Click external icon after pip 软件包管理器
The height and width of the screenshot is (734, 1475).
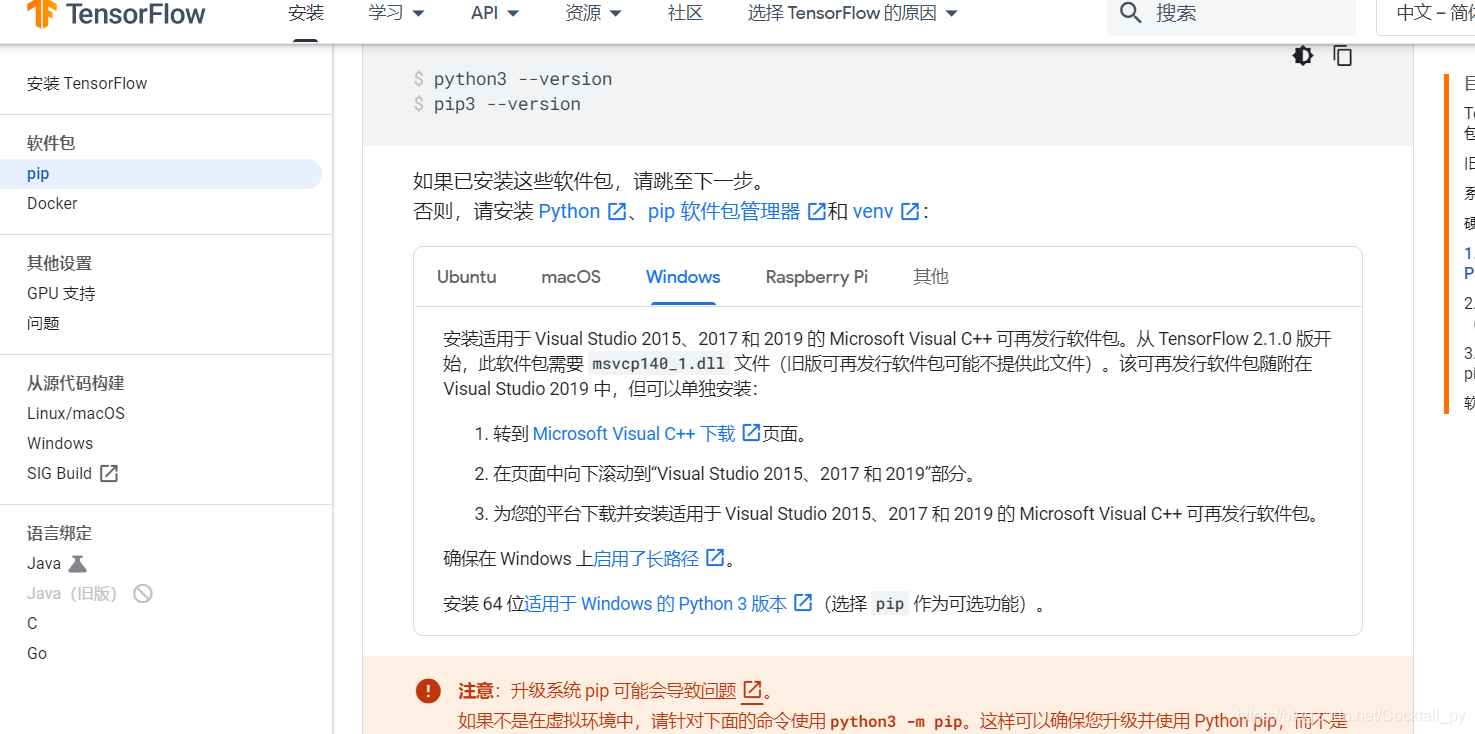[817, 211]
